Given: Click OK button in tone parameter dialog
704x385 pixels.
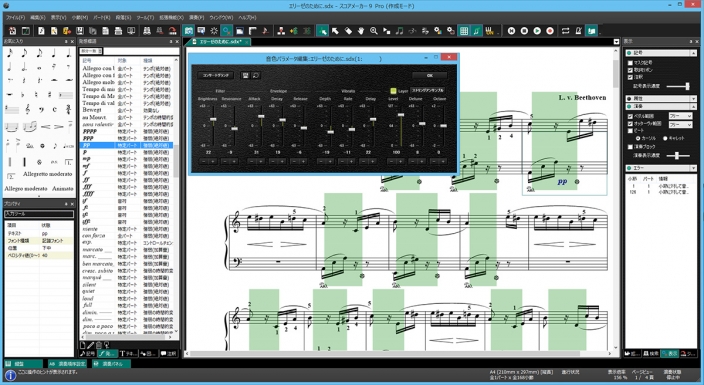Looking at the screenshot, I should click(430, 75).
